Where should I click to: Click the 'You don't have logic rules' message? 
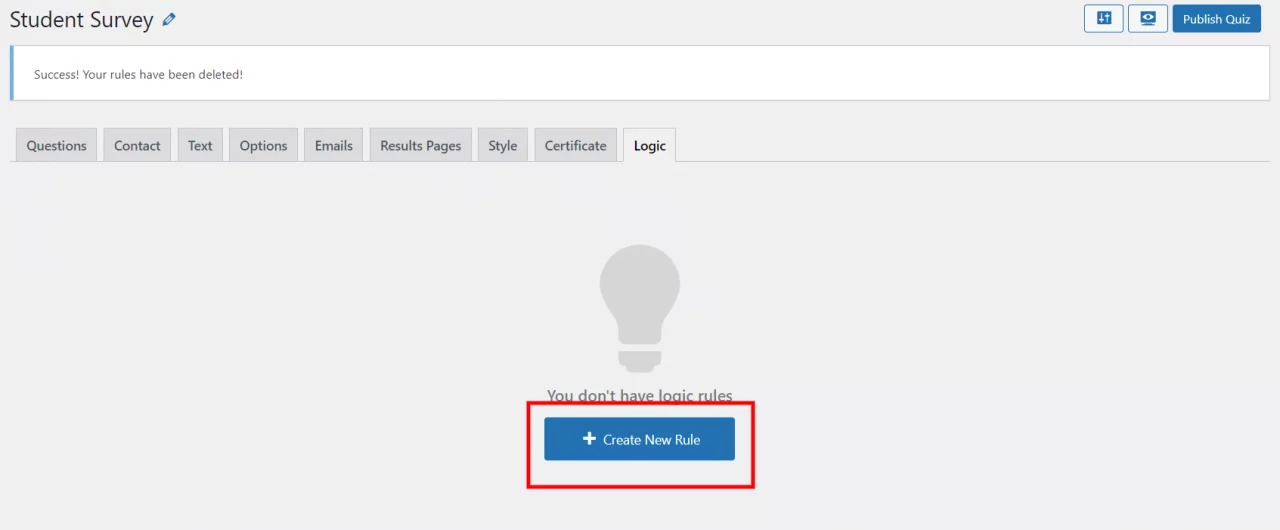pyautogui.click(x=640, y=396)
